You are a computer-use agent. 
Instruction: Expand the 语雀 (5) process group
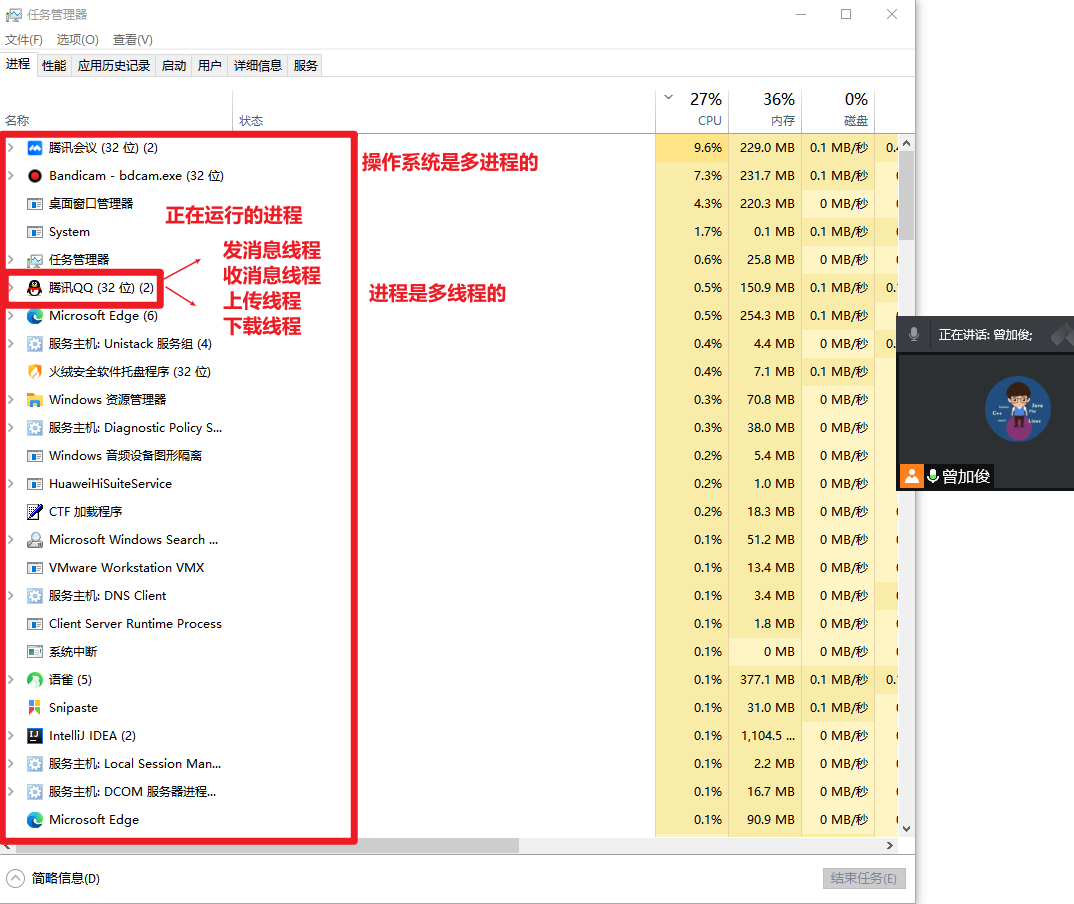pyautogui.click(x=11, y=680)
